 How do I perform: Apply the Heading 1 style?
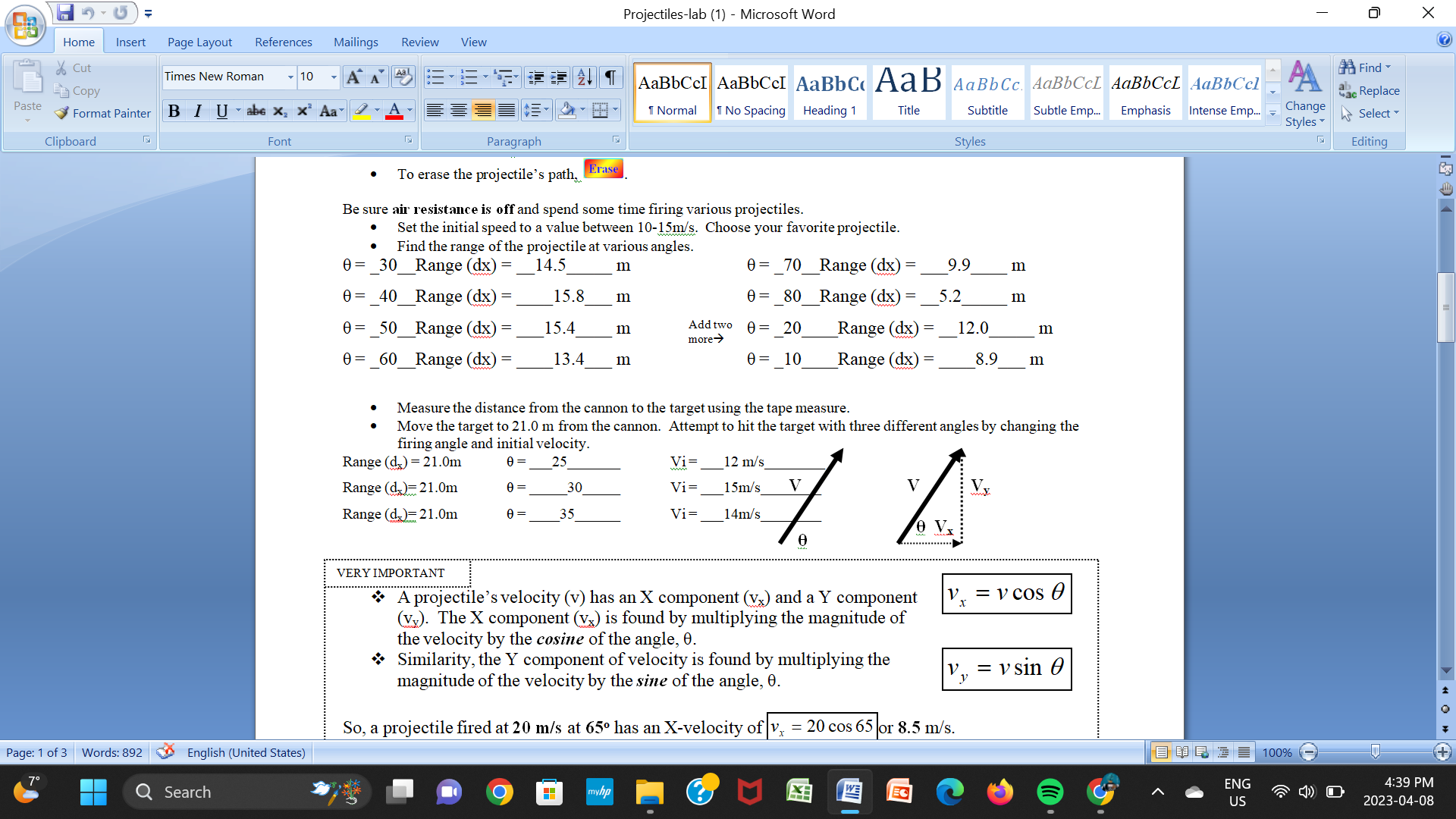pyautogui.click(x=830, y=91)
